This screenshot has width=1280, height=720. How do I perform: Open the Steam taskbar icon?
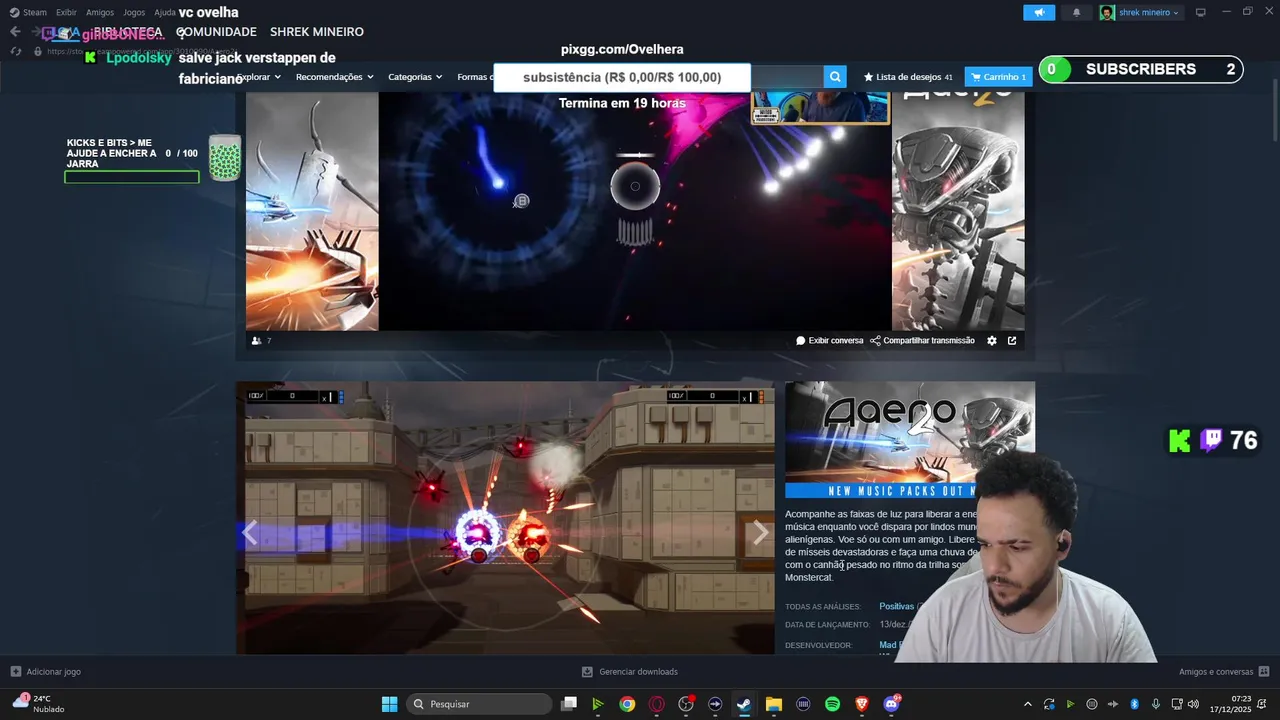coord(744,704)
